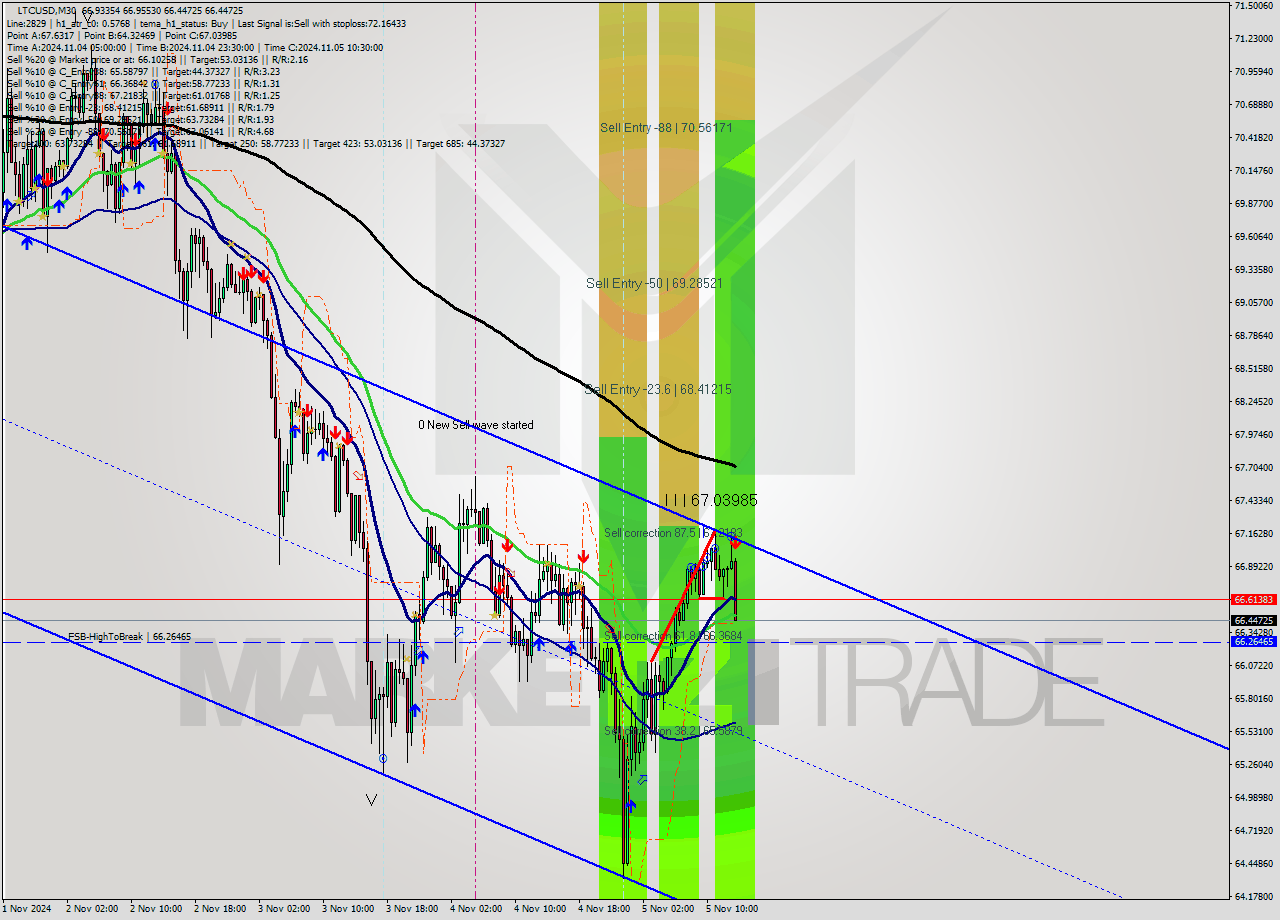Click the 65.26040 price axis value
Image resolution: width=1280 pixels, height=920 pixels.
click(1253, 765)
